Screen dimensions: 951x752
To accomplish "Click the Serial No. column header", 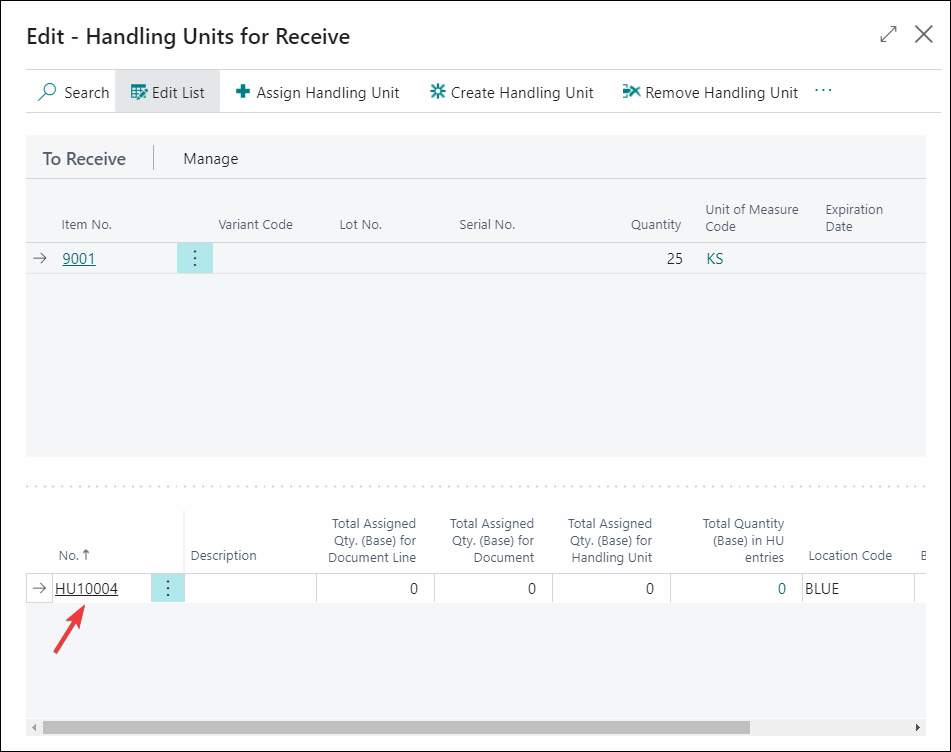I will coord(487,224).
